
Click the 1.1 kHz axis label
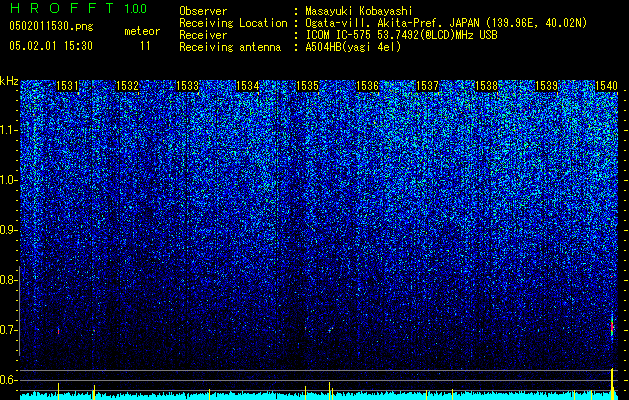tap(8, 130)
